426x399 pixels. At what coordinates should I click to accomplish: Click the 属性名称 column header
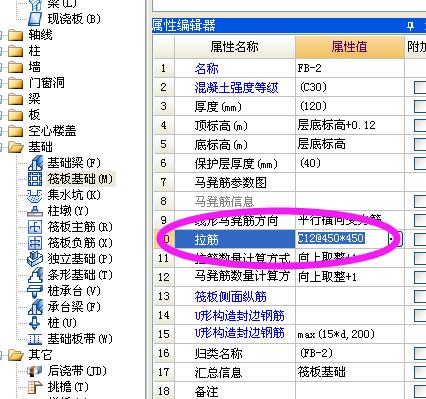[235, 47]
